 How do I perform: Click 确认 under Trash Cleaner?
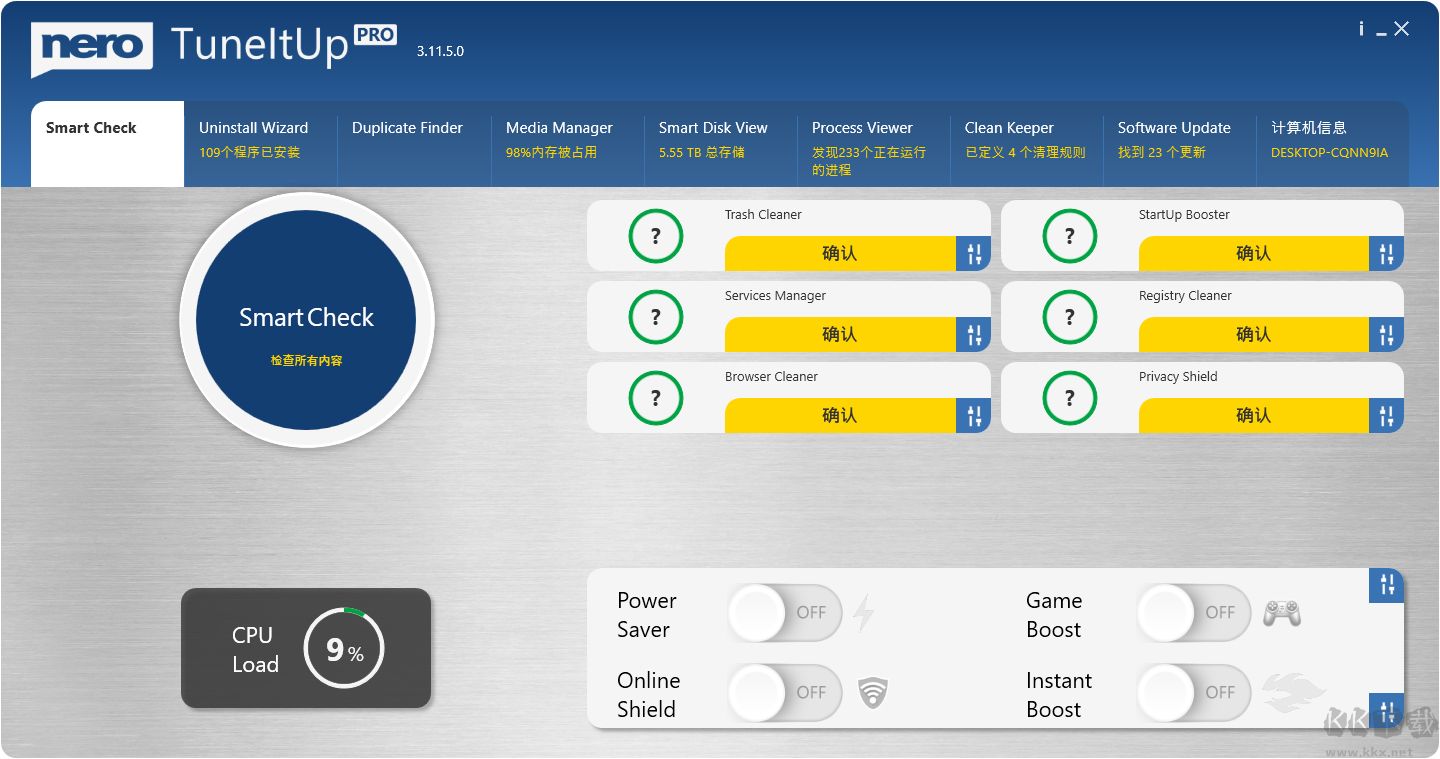click(x=840, y=254)
